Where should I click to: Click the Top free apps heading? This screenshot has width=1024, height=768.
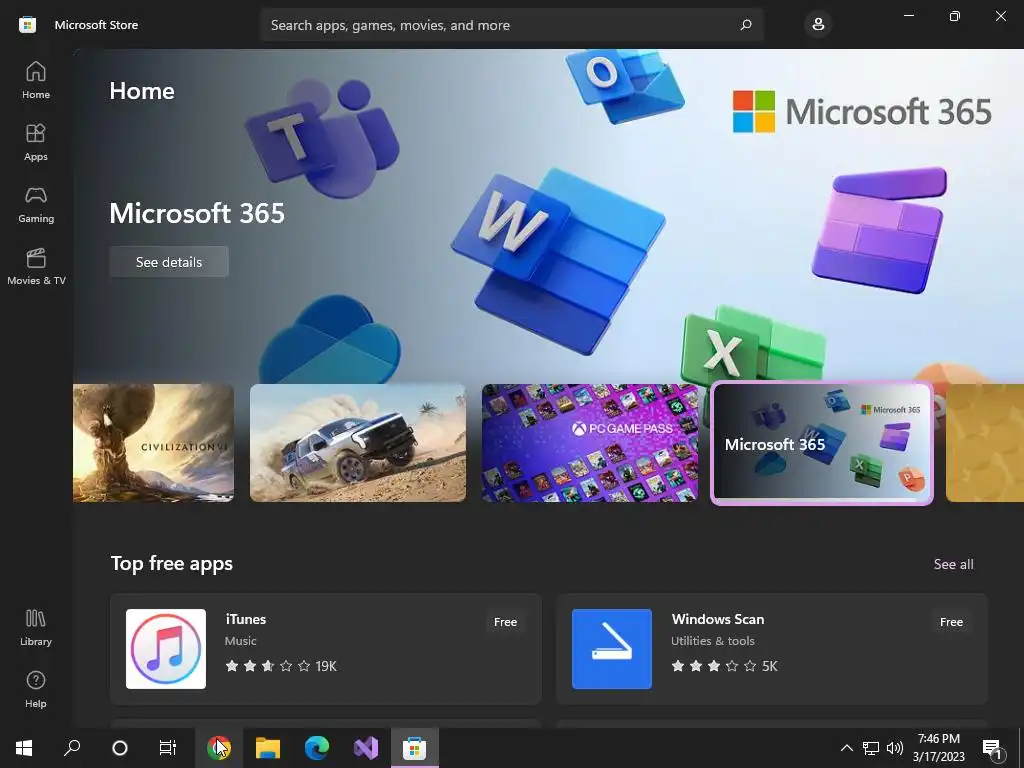coord(172,564)
